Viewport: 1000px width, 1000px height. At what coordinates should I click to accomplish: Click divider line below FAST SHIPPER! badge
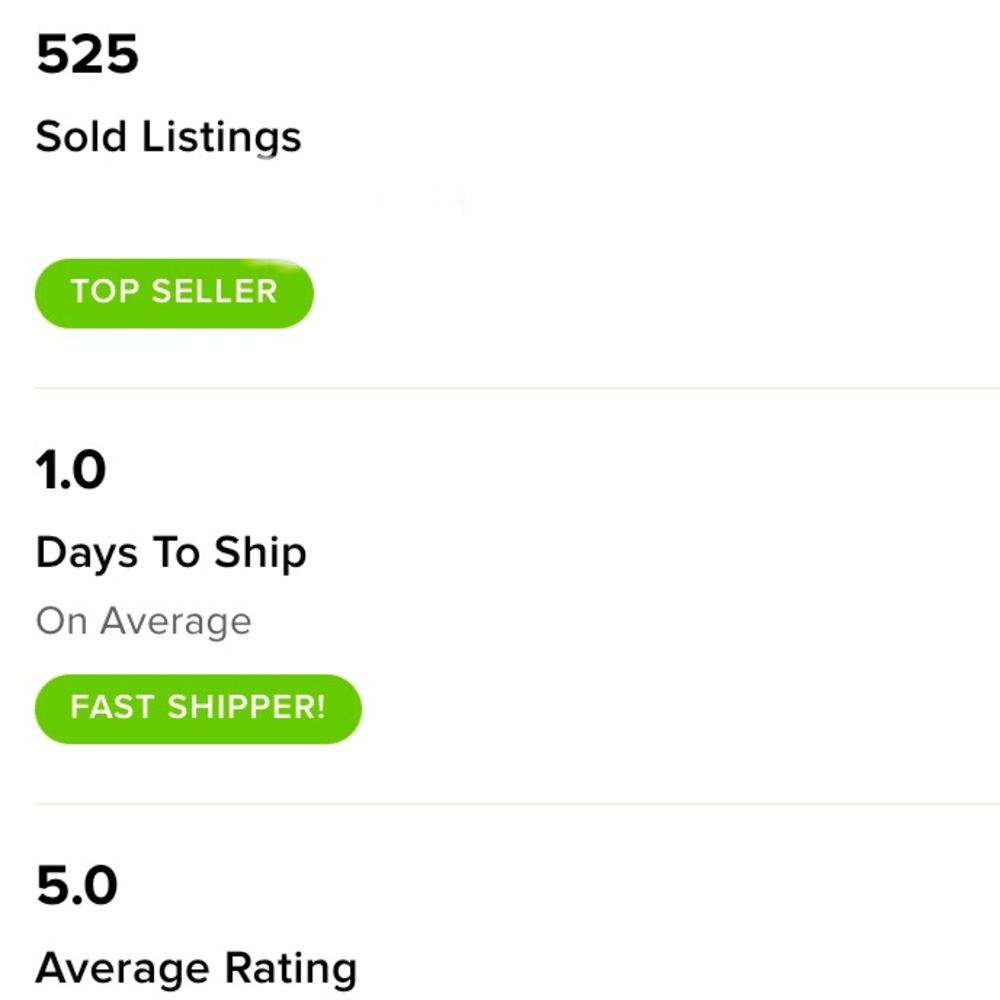(517, 804)
